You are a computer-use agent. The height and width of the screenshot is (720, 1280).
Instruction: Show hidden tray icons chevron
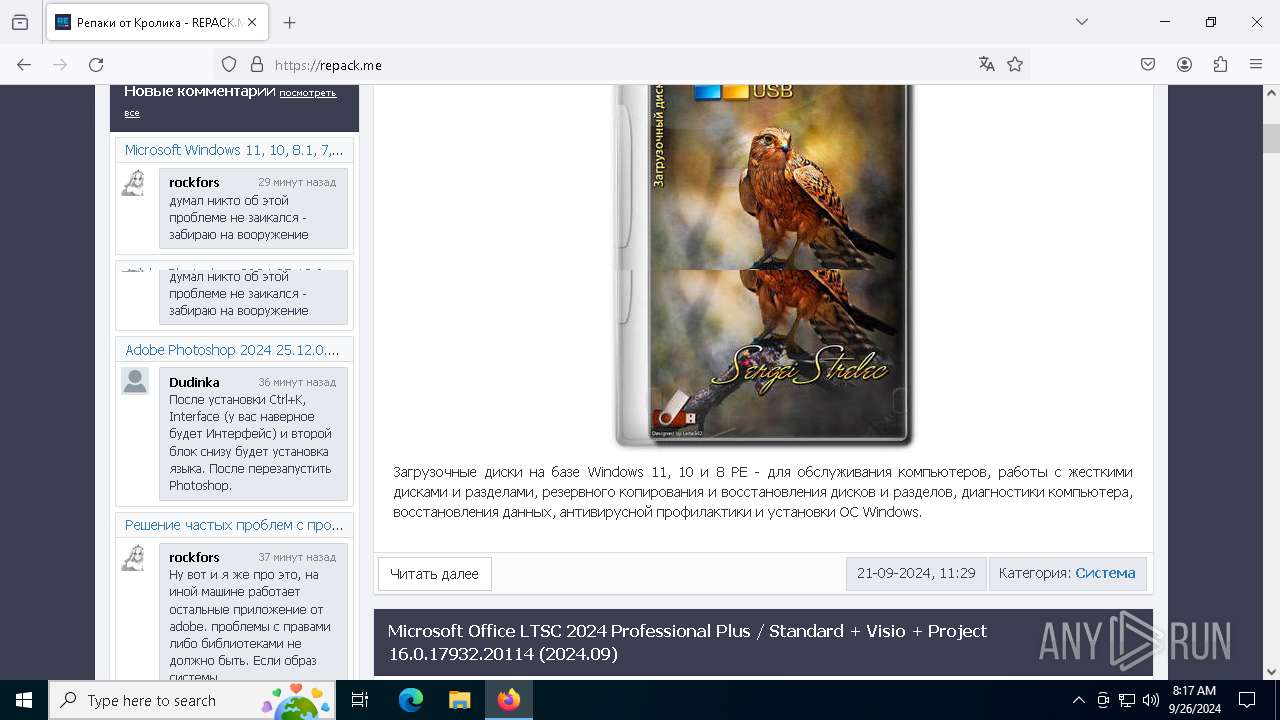(1078, 700)
